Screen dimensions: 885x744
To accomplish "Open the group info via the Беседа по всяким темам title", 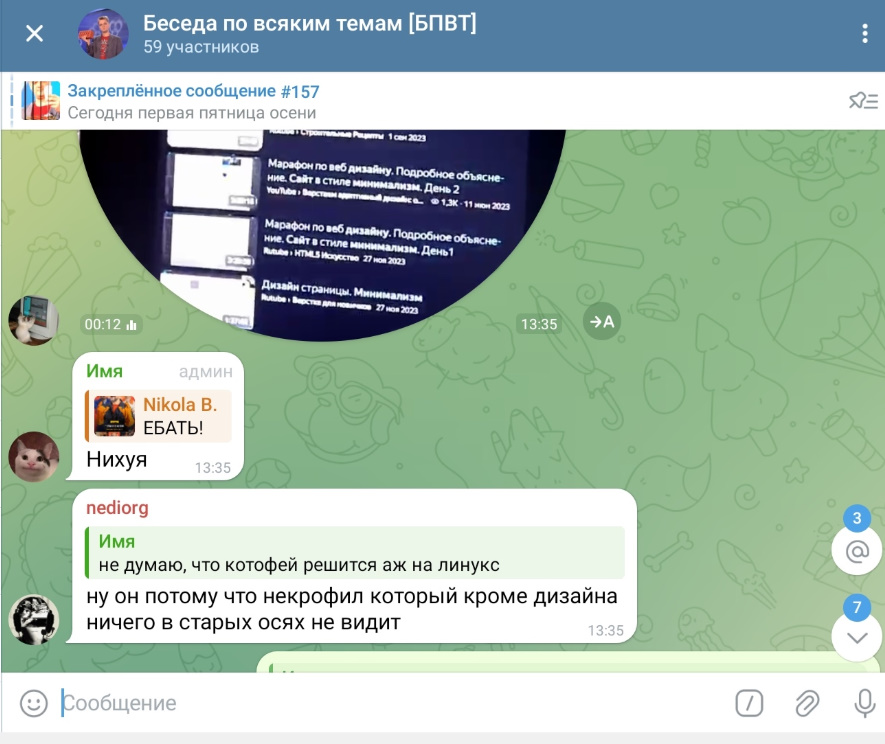I will 309,23.
